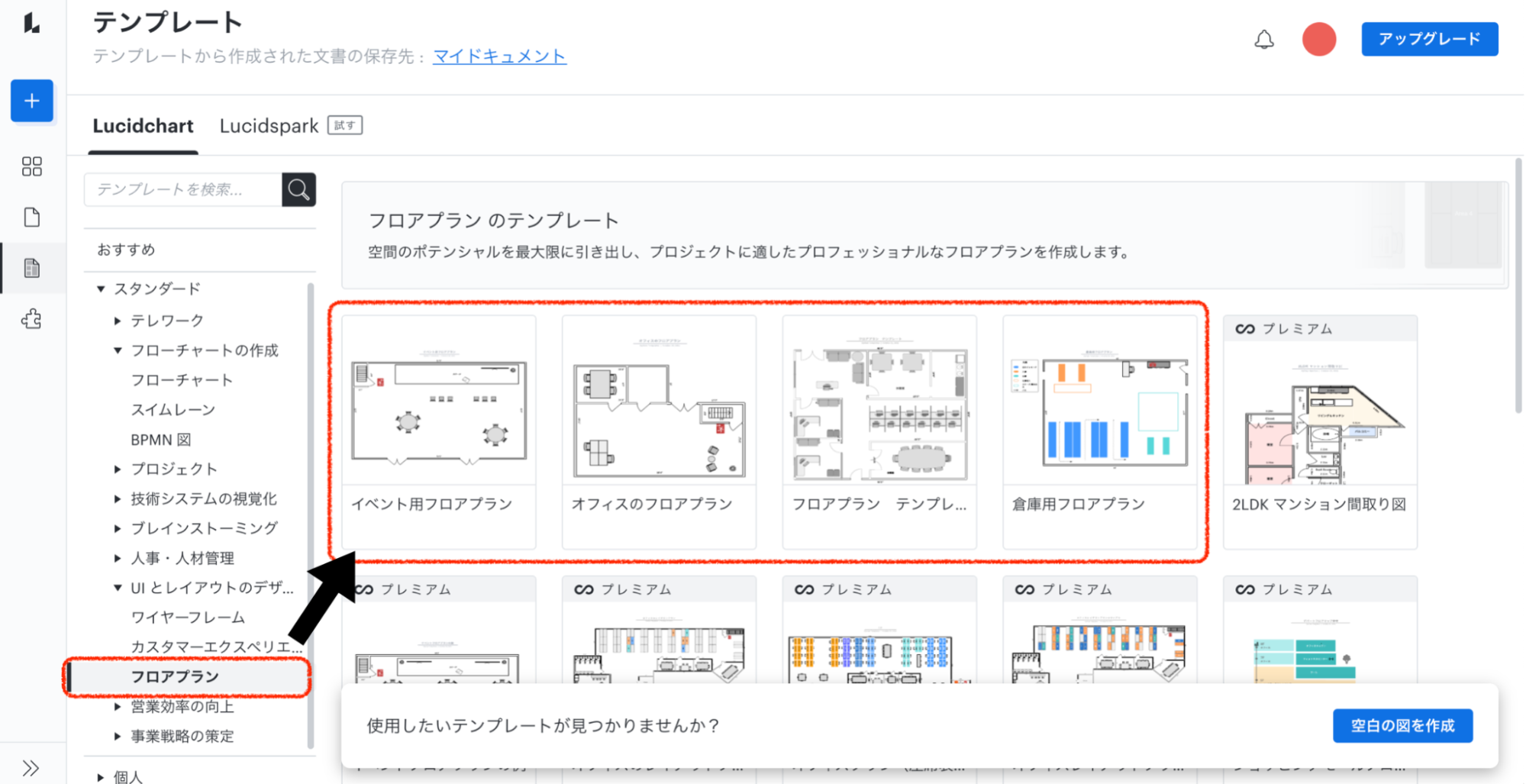This screenshot has width=1526, height=784.
Task: Click the アップグレード button
Action: [1429, 40]
